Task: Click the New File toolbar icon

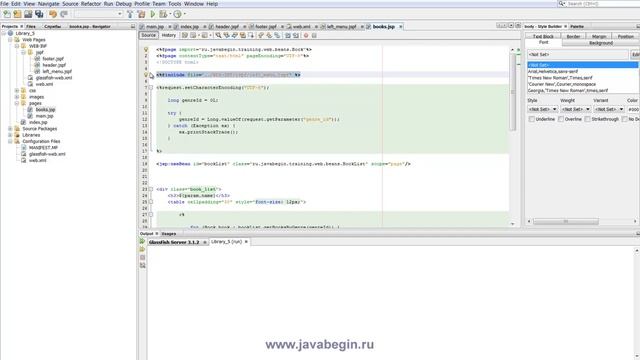Action: tap(7, 14)
